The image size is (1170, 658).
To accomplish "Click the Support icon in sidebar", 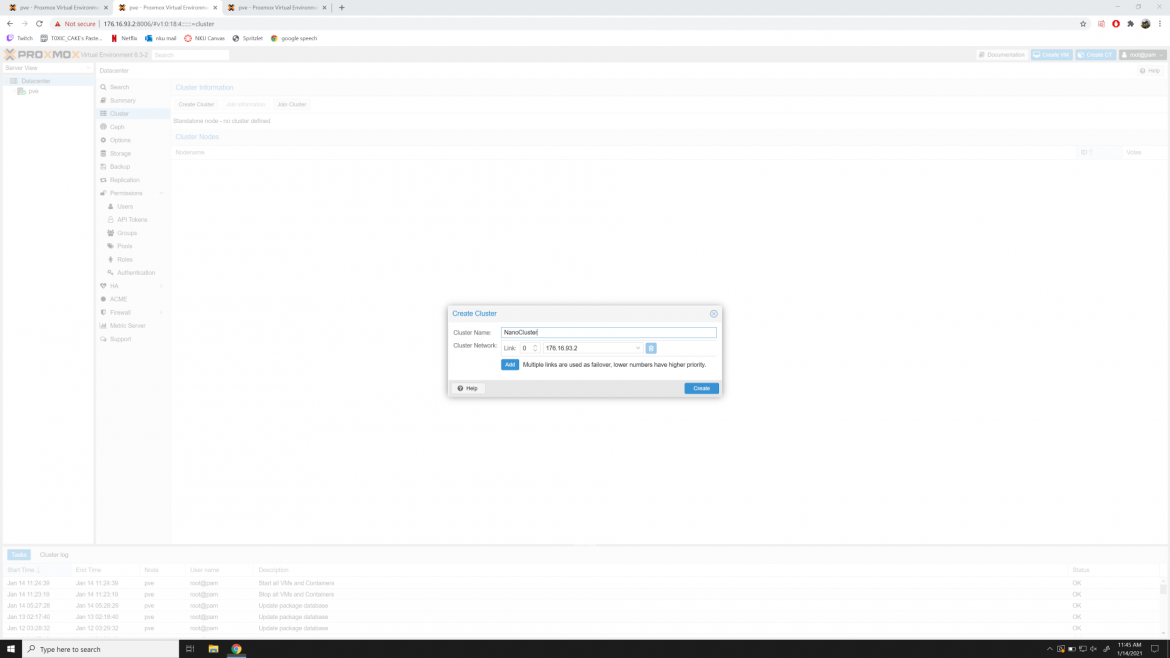I will (104, 339).
